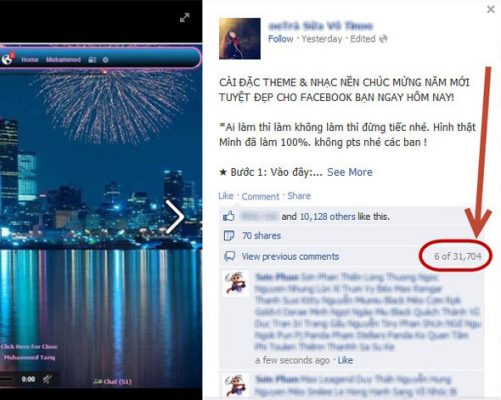Follow the post author
The image size is (501, 400).
281,39
